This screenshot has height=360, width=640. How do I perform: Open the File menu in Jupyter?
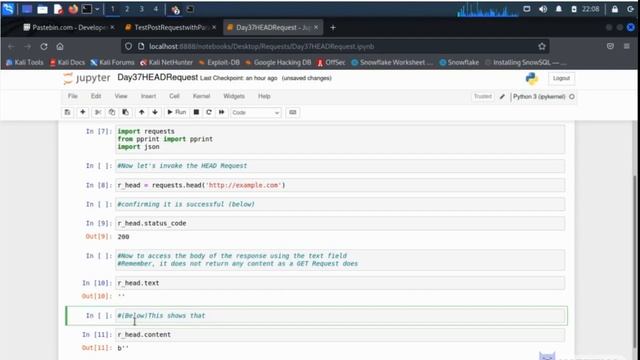(73, 96)
